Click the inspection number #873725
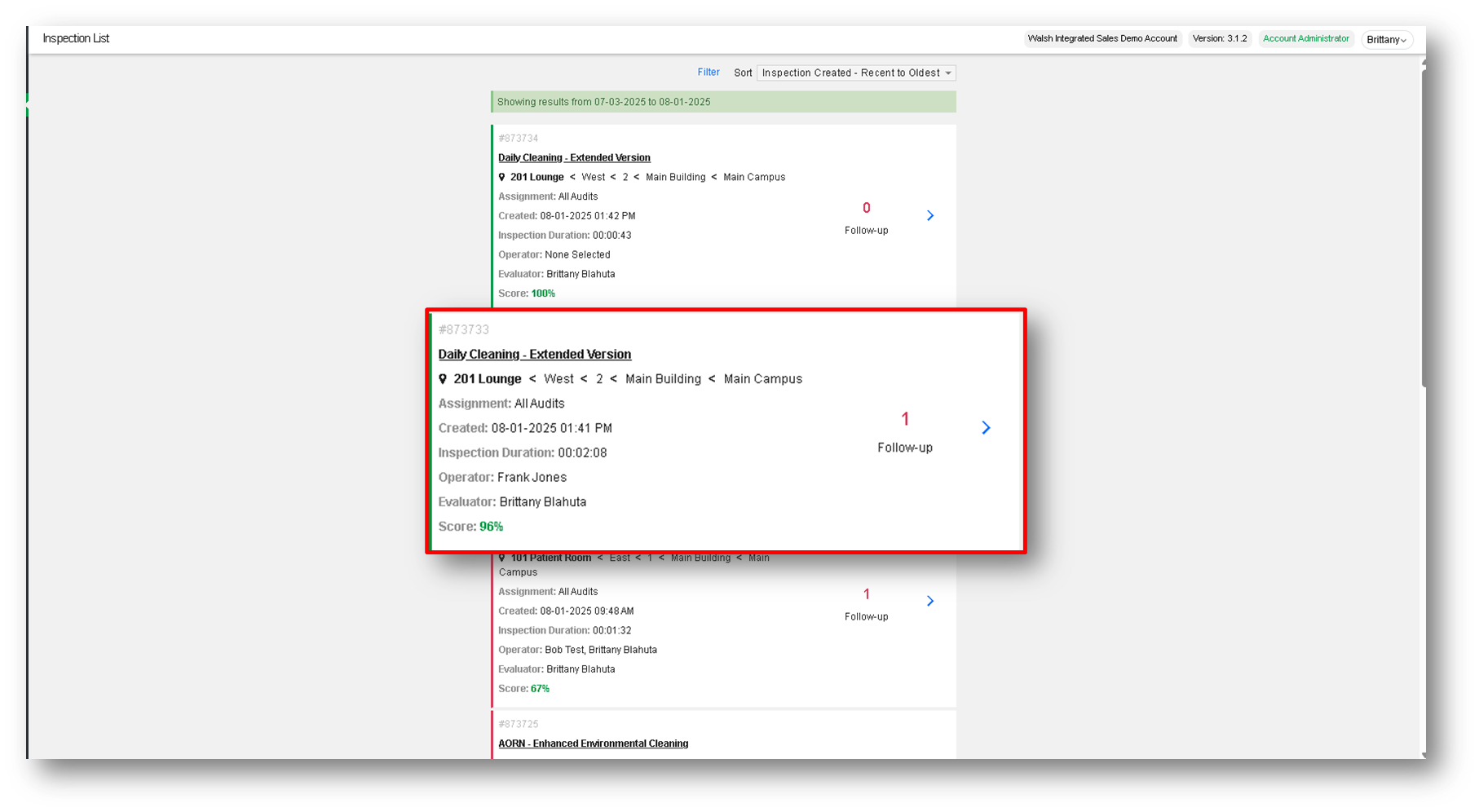Screen dimensions: 1479x812 (x=519, y=724)
